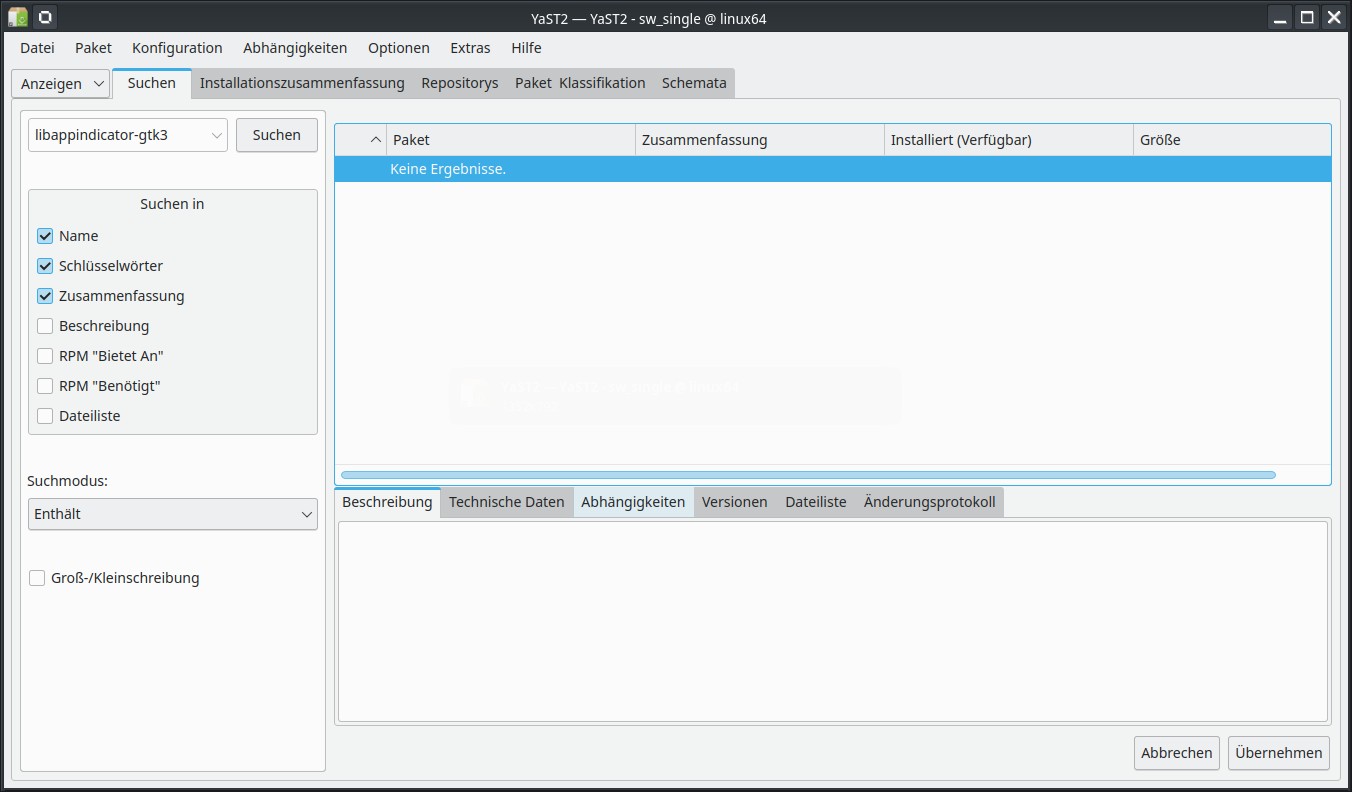
Task: Open the Technische Daten tab
Action: coord(506,502)
